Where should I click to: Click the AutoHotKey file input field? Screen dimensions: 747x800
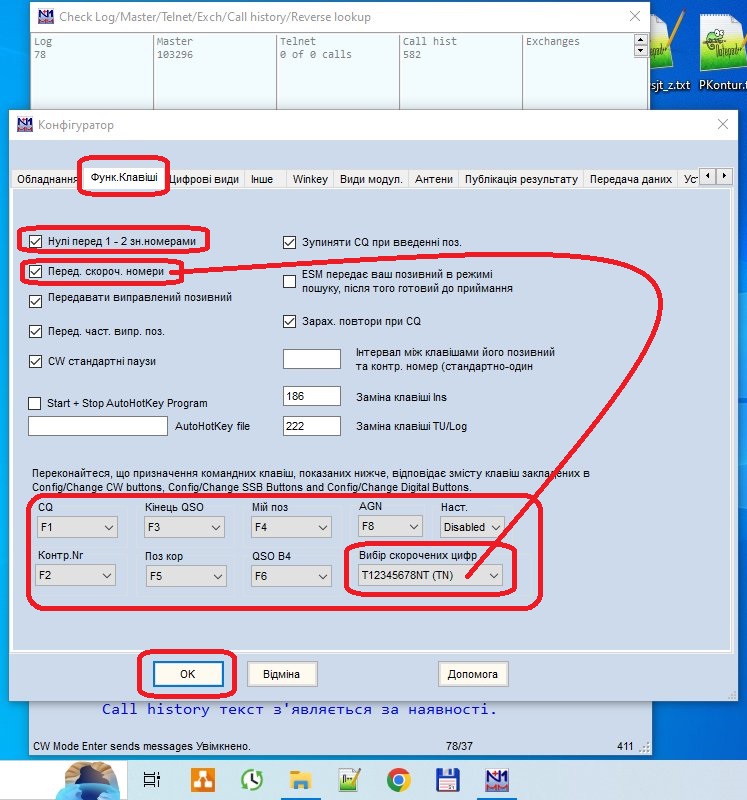coord(98,426)
